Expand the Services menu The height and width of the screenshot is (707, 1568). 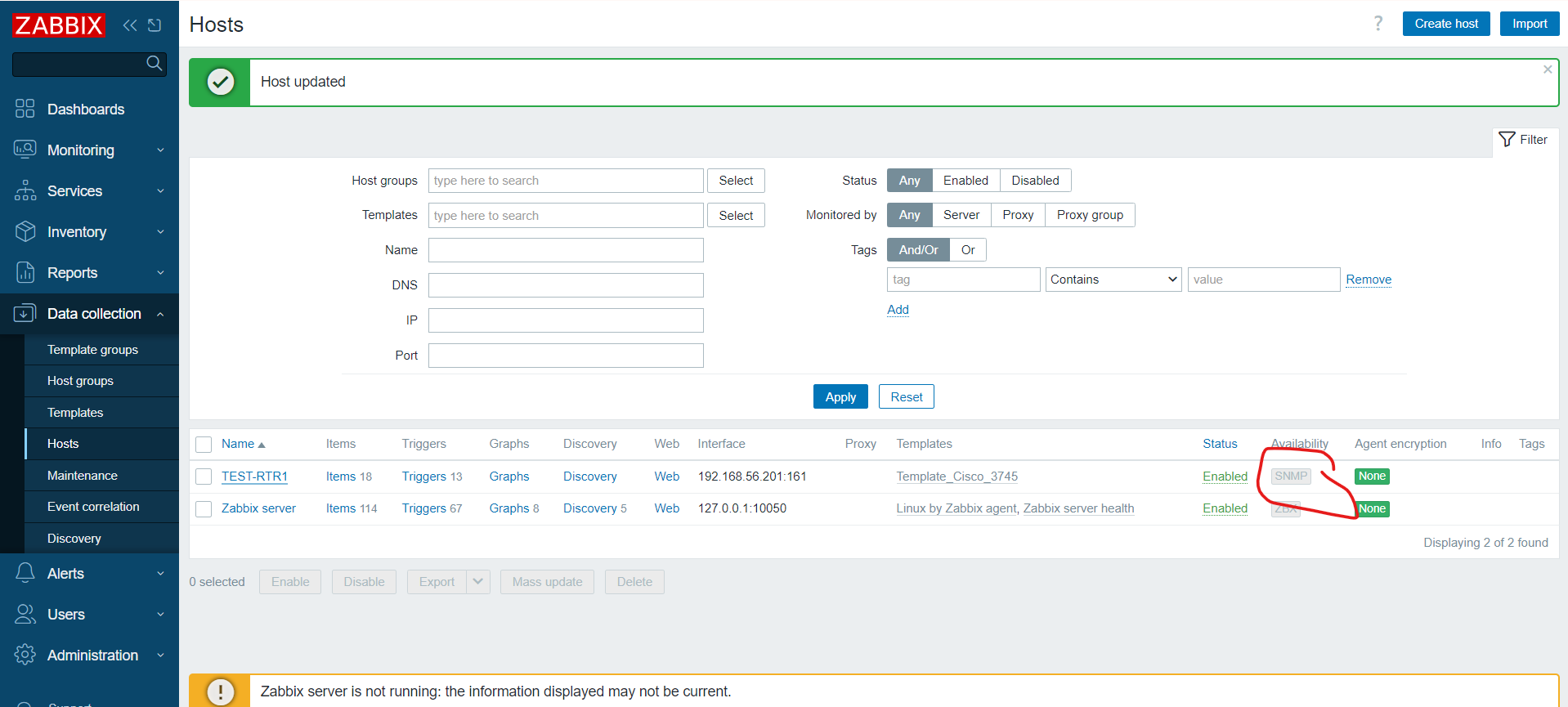coord(89,191)
